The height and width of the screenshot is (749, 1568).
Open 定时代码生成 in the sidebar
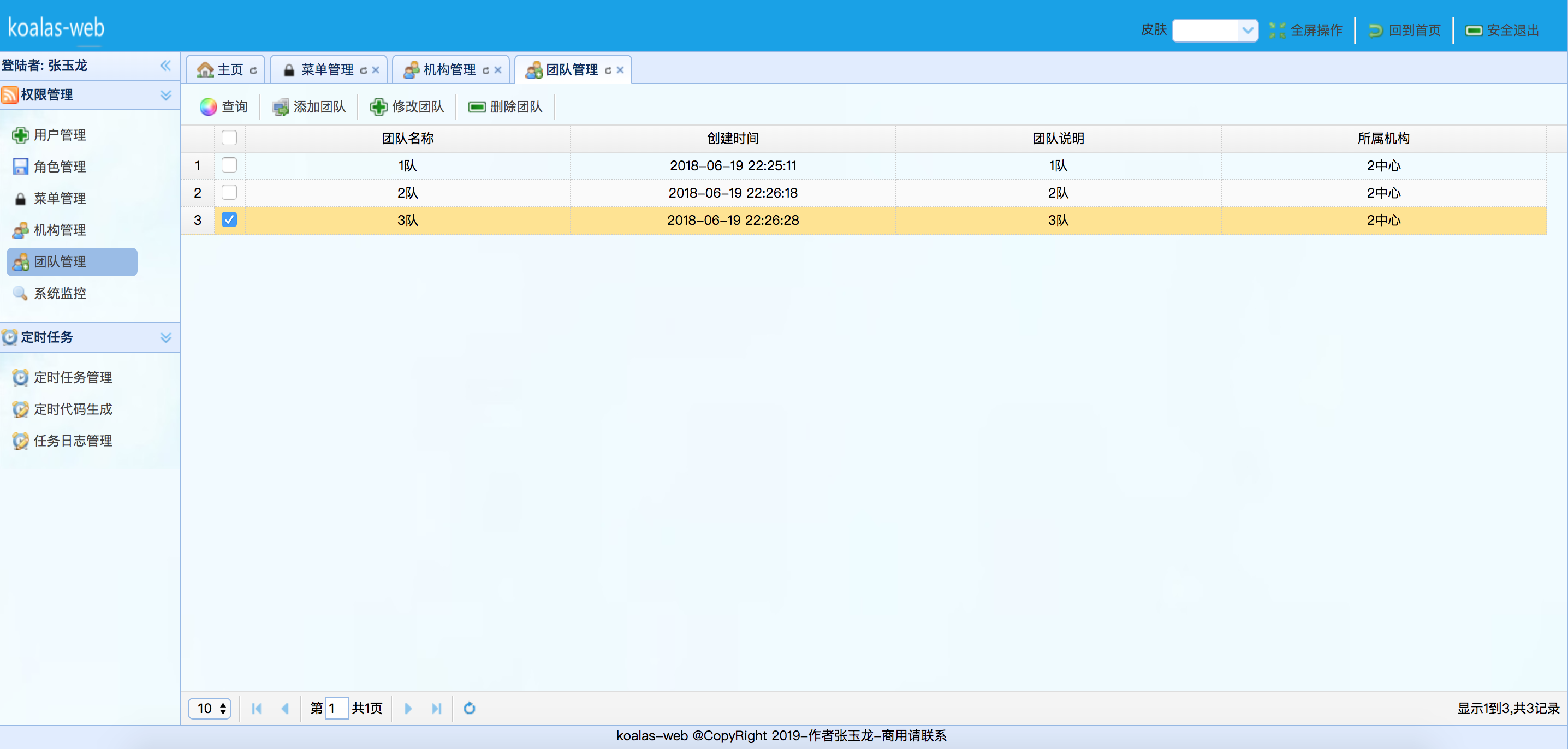click(72, 409)
